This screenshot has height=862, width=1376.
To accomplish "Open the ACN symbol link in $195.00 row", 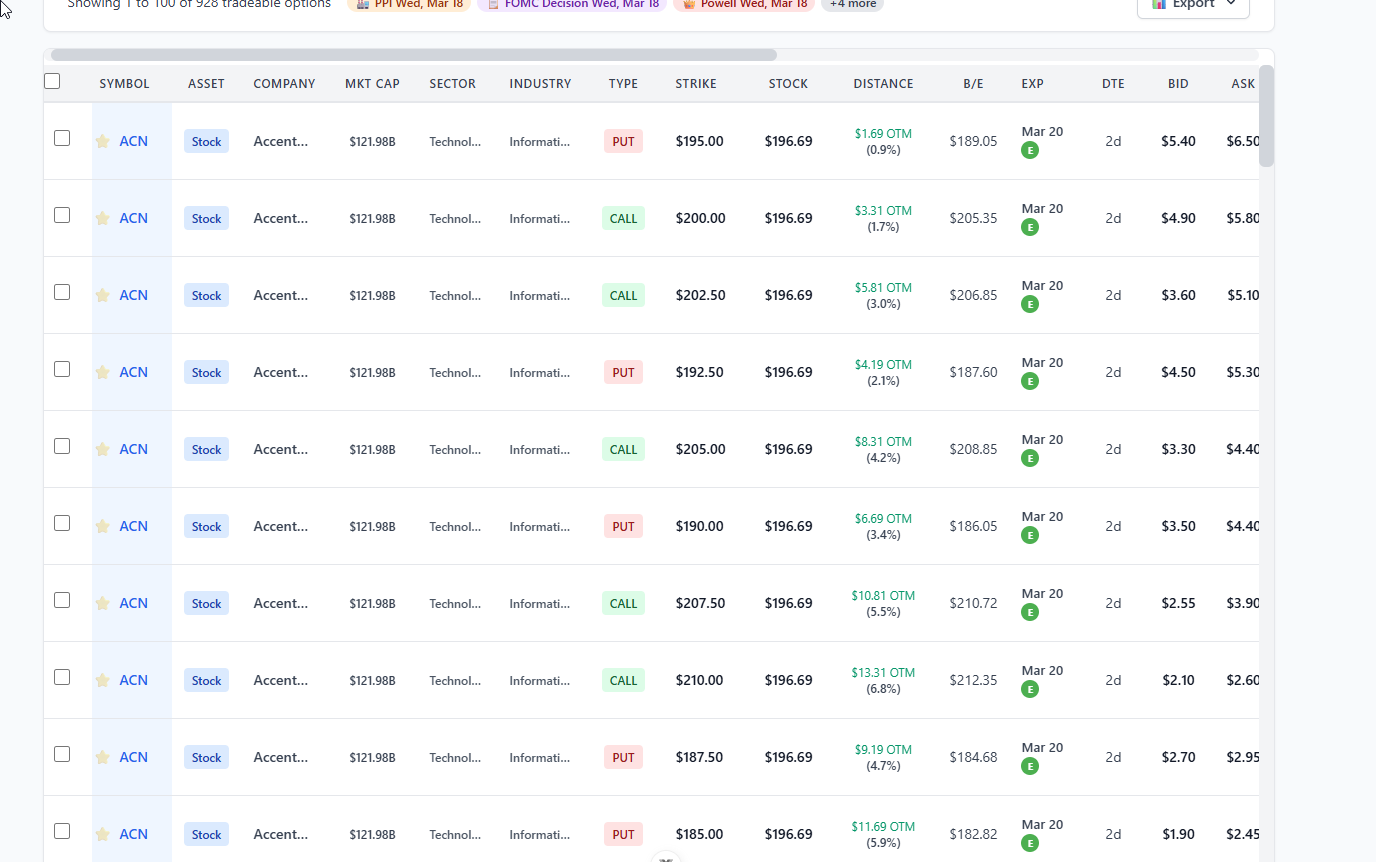I will pos(133,141).
